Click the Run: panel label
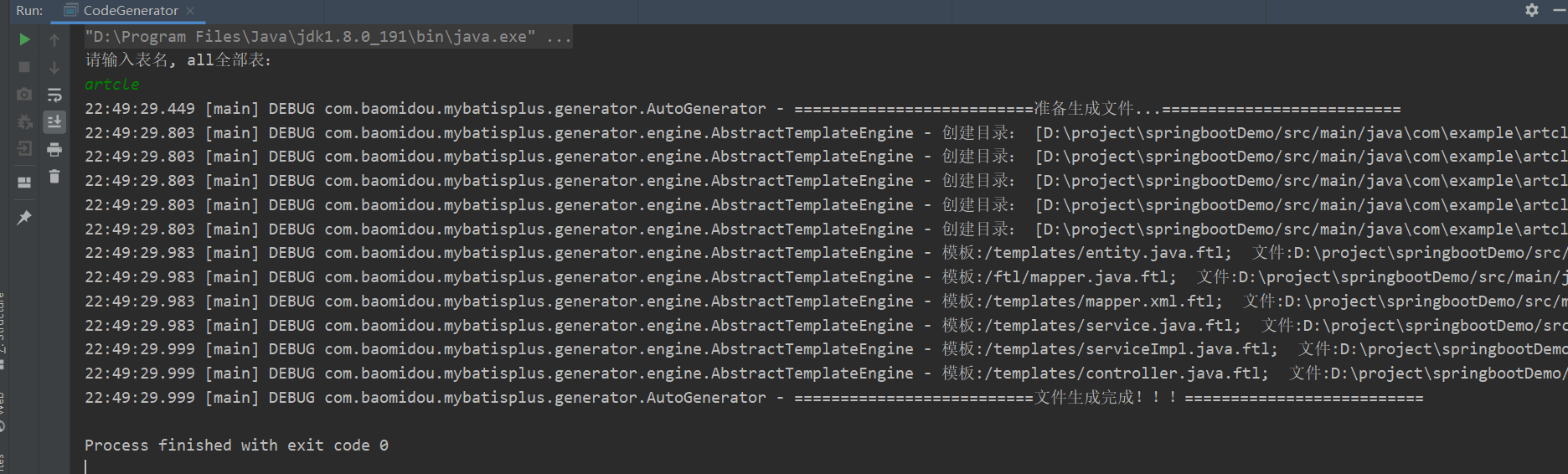This screenshot has width=1568, height=474. pos(29,11)
